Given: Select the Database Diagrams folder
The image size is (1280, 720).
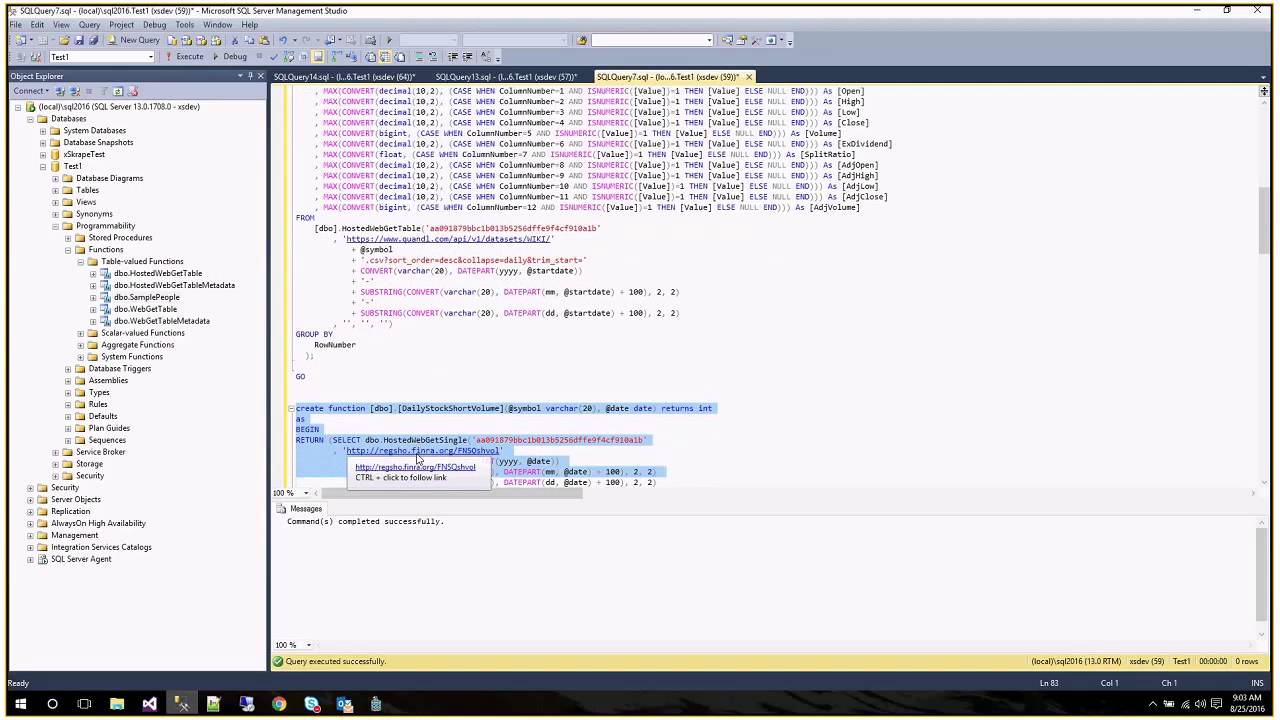Looking at the screenshot, I should pos(109,178).
